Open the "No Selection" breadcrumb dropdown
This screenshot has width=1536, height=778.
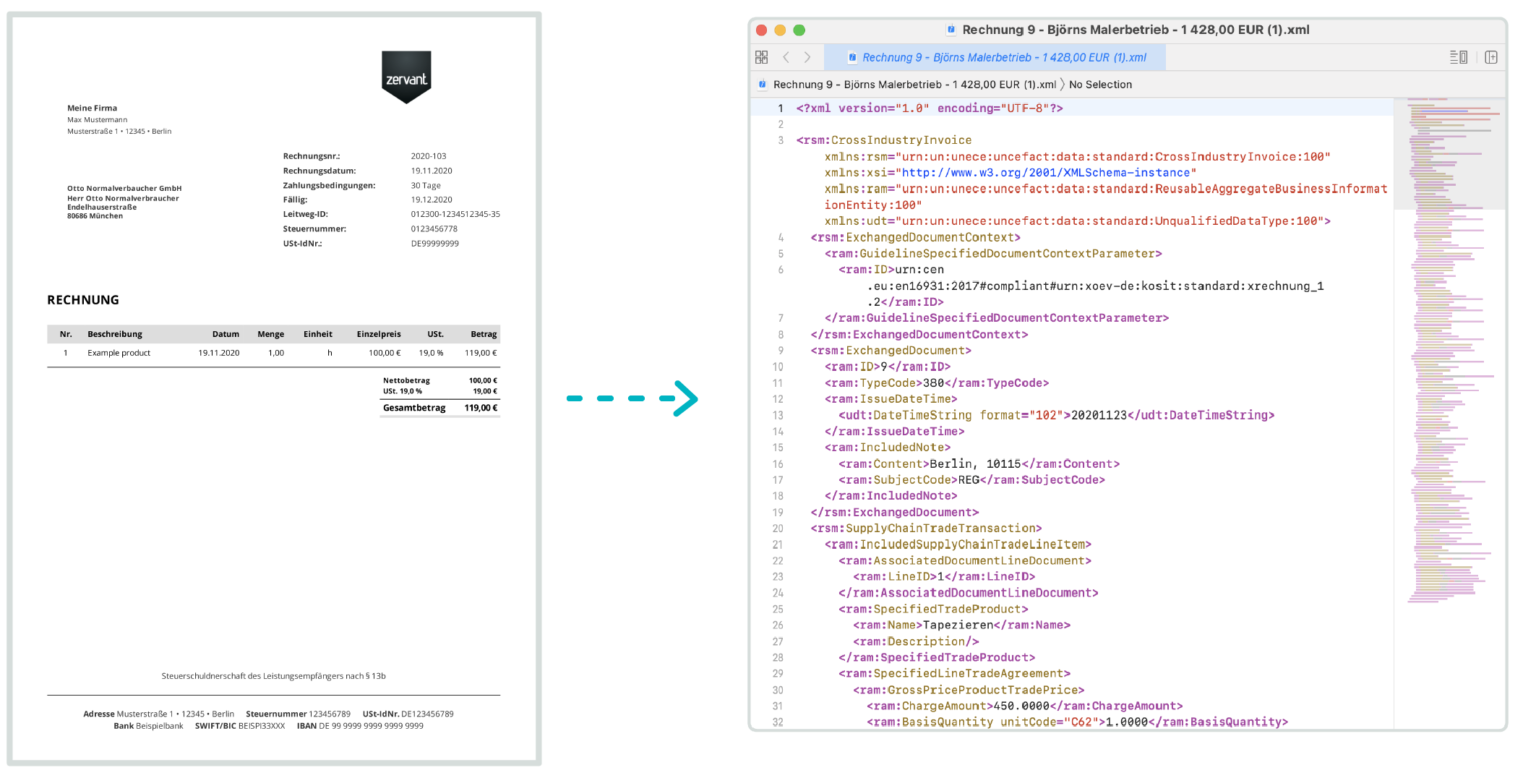pos(1100,84)
